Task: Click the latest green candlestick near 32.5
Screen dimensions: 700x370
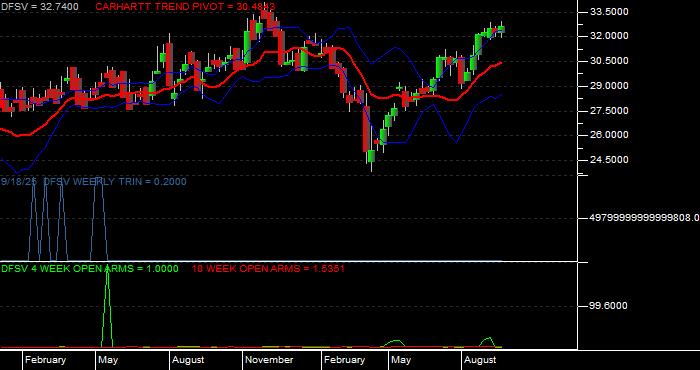Action: [x=501, y=29]
